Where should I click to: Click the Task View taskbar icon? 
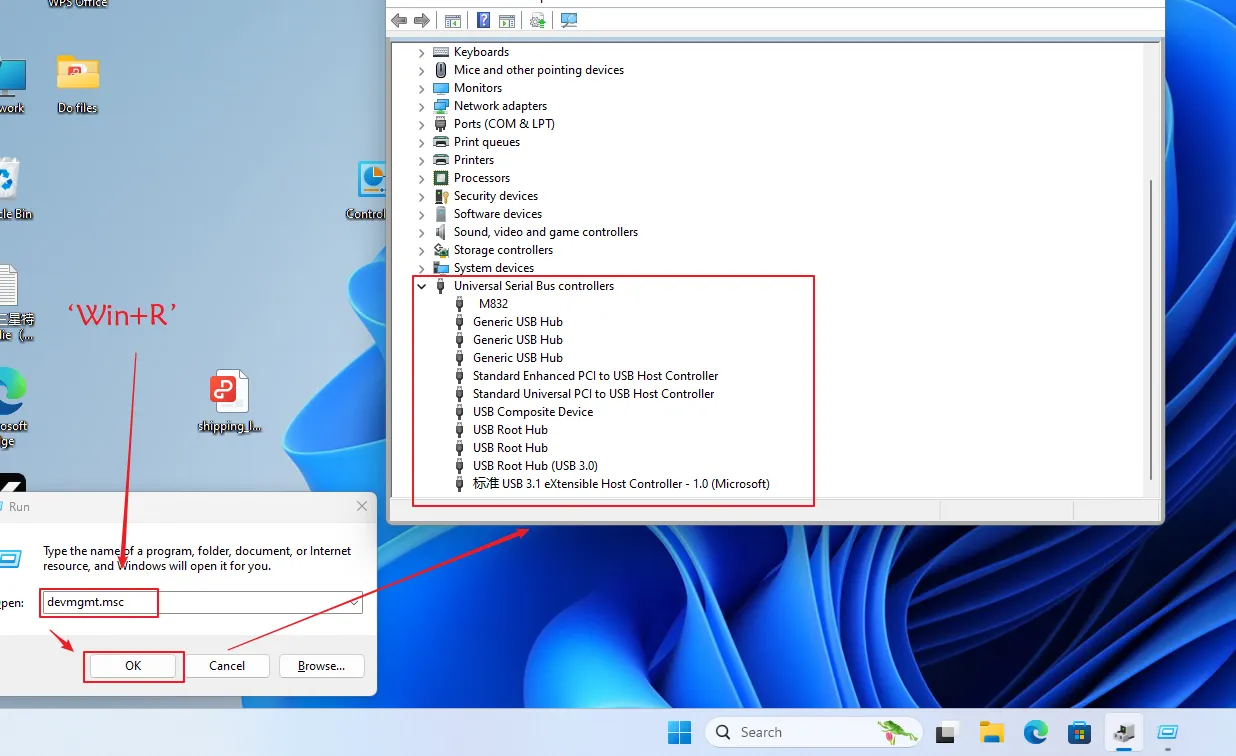pyautogui.click(x=946, y=733)
